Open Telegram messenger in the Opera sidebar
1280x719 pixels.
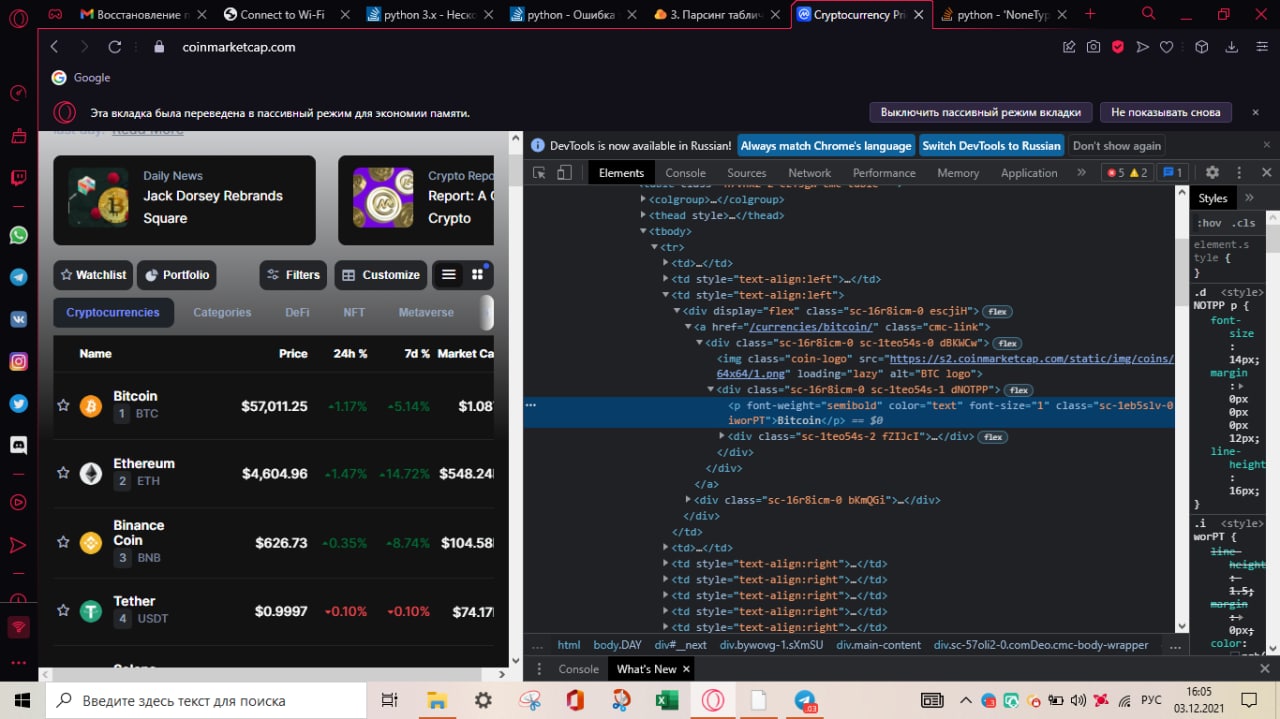pyautogui.click(x=18, y=277)
